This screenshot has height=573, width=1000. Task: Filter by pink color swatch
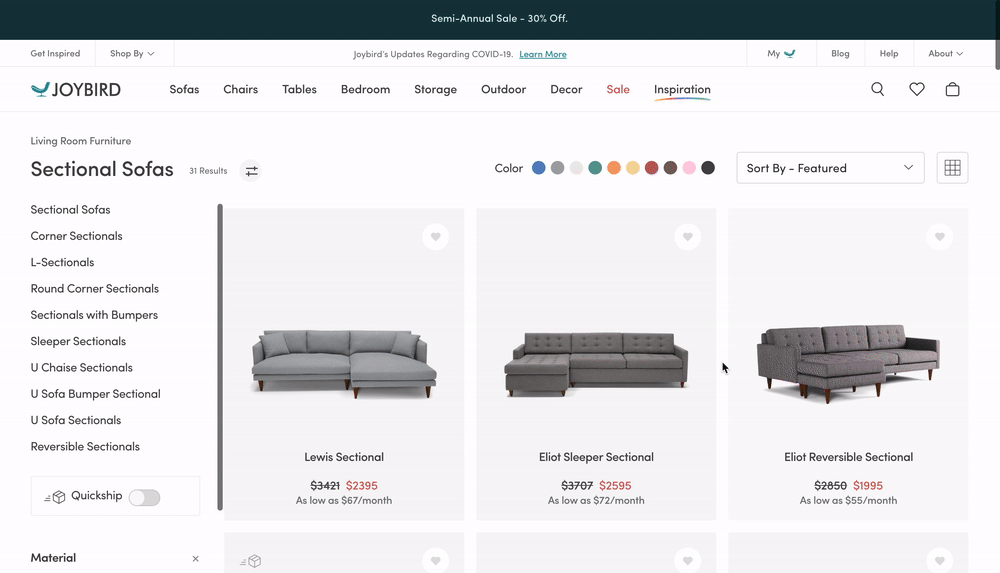[689, 168]
